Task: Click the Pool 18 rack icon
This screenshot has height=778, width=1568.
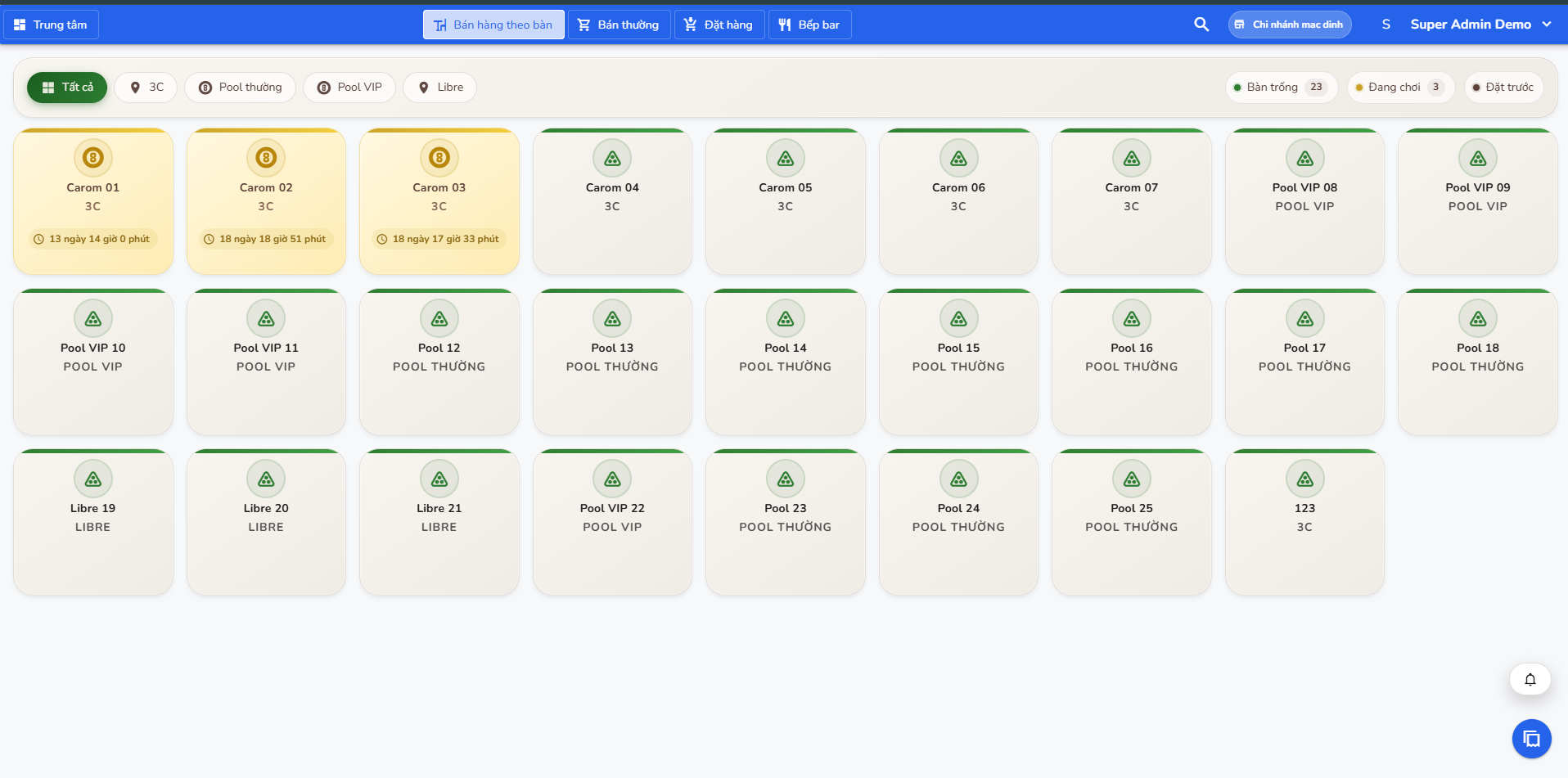Action: [x=1478, y=319]
